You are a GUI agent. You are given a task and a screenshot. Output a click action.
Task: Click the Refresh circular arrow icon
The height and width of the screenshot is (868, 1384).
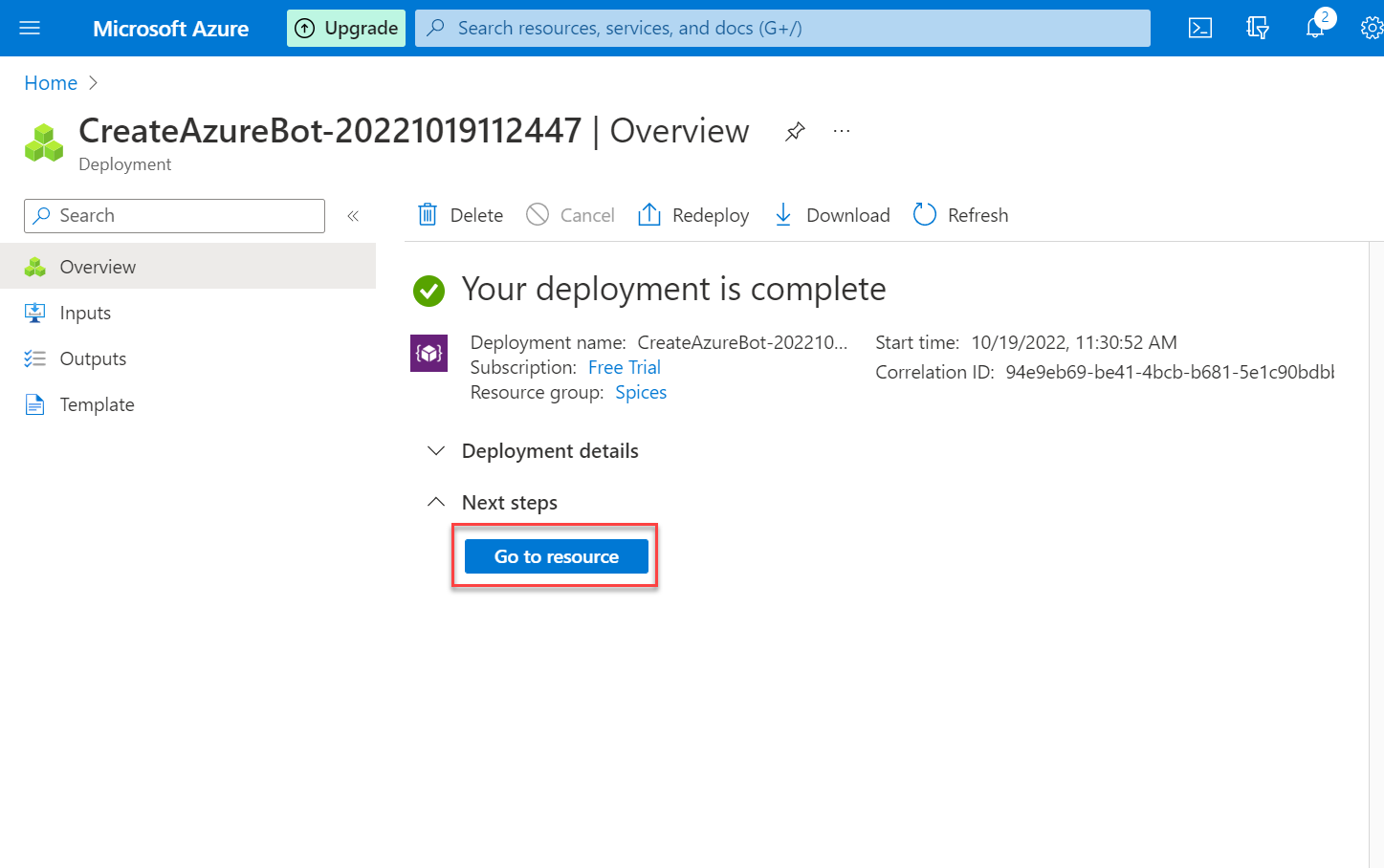925,214
